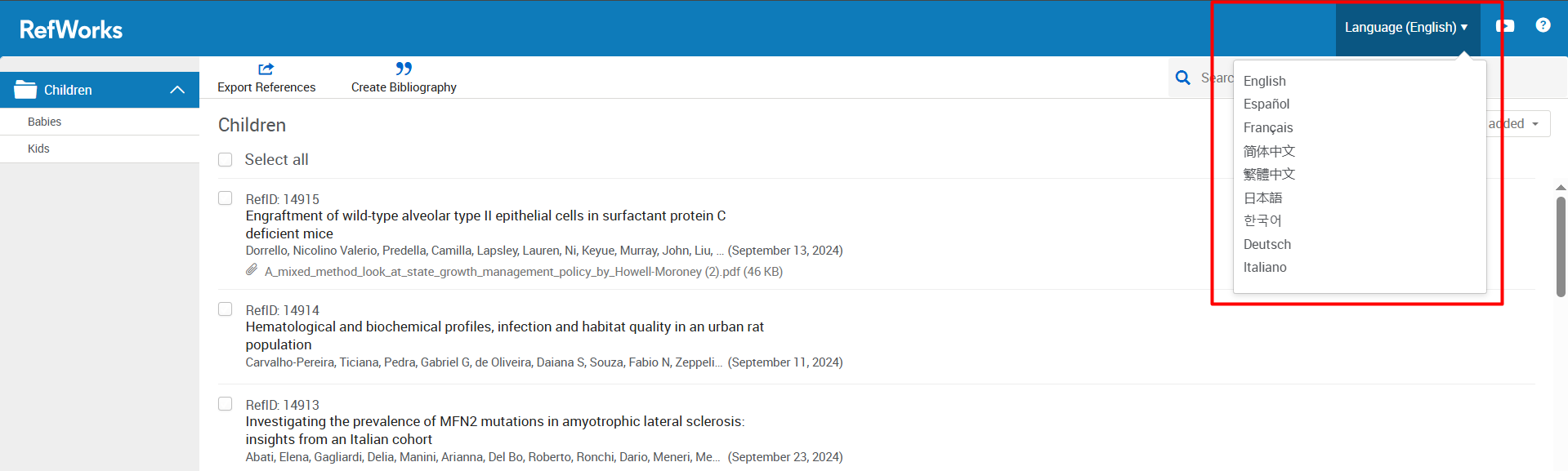This screenshot has height=471, width=1568.
Task: Open the Engraftment of wild-type alveolar title
Action: (x=485, y=224)
